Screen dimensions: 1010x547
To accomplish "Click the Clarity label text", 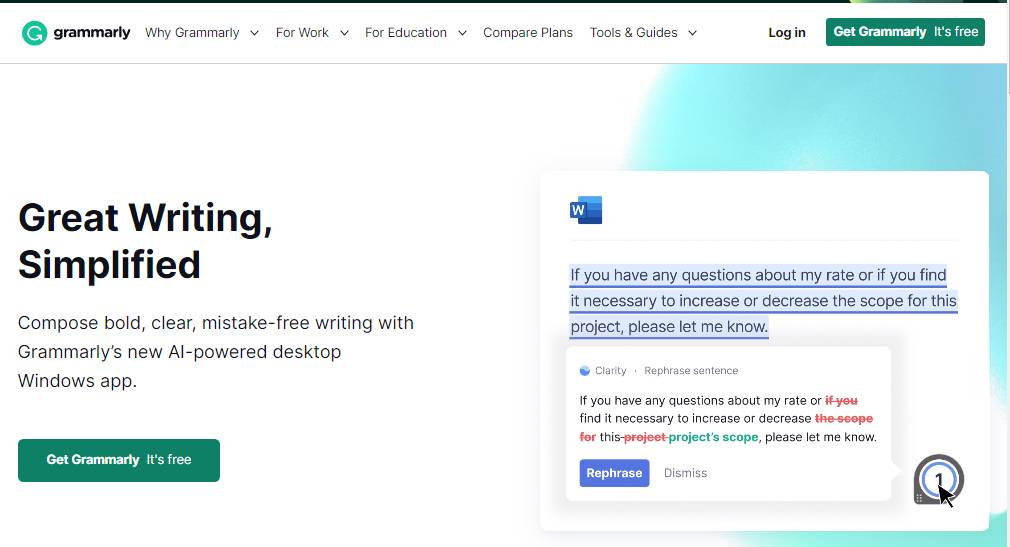I will tap(611, 371).
